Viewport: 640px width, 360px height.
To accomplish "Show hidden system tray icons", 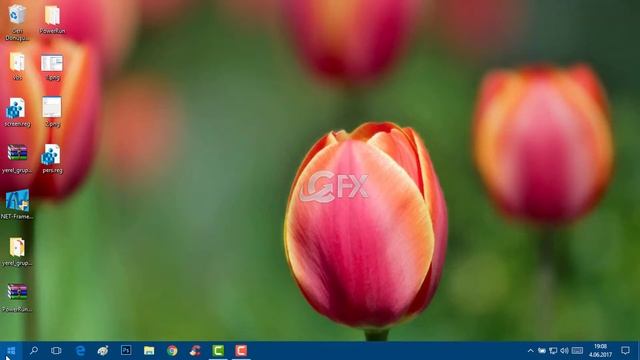I will pyautogui.click(x=530, y=351).
